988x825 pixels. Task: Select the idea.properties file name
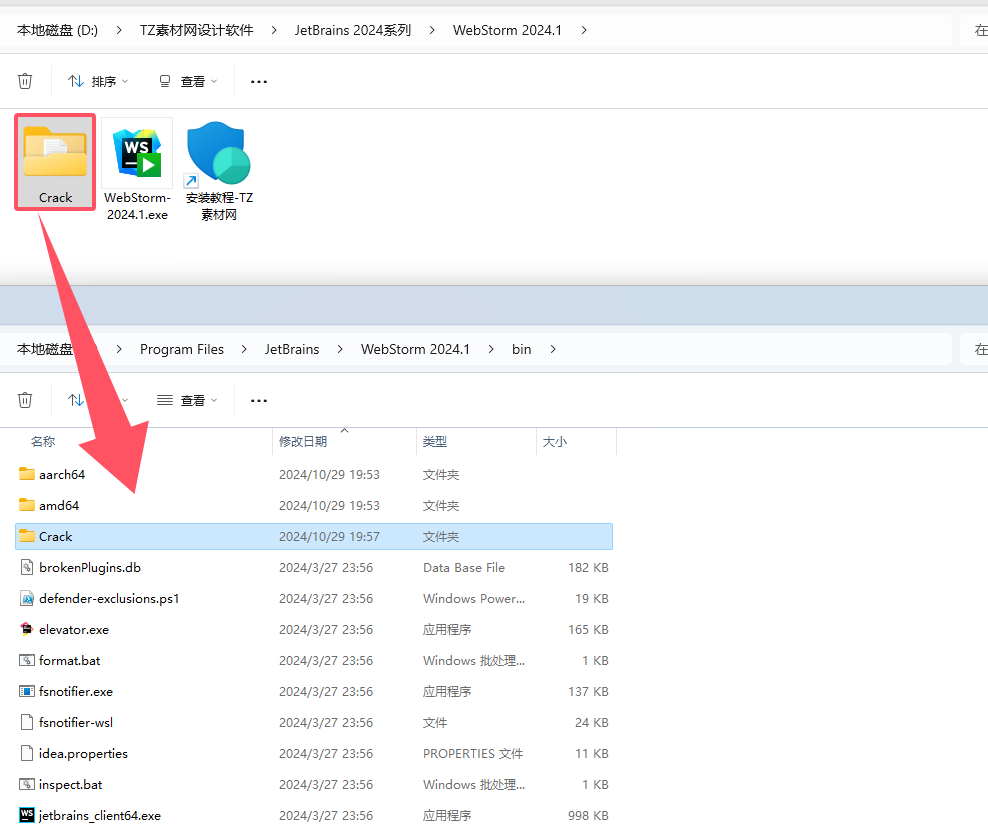pyautogui.click(x=83, y=753)
